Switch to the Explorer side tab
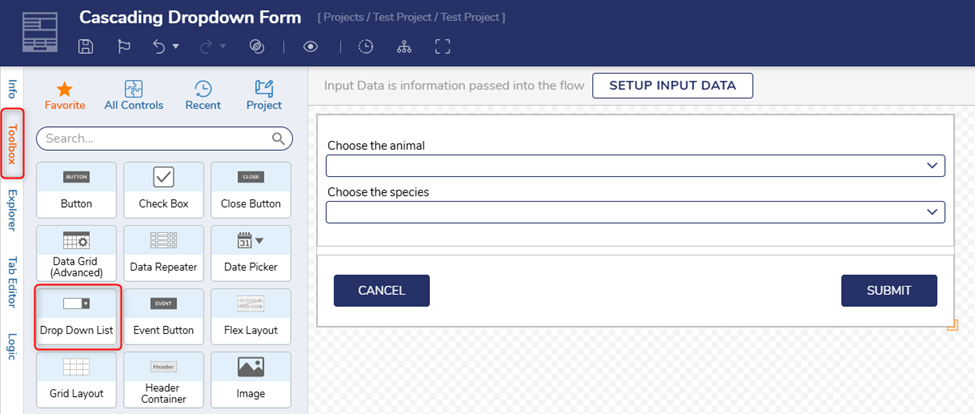Screen dimensions: 975x414 [x=12, y=209]
